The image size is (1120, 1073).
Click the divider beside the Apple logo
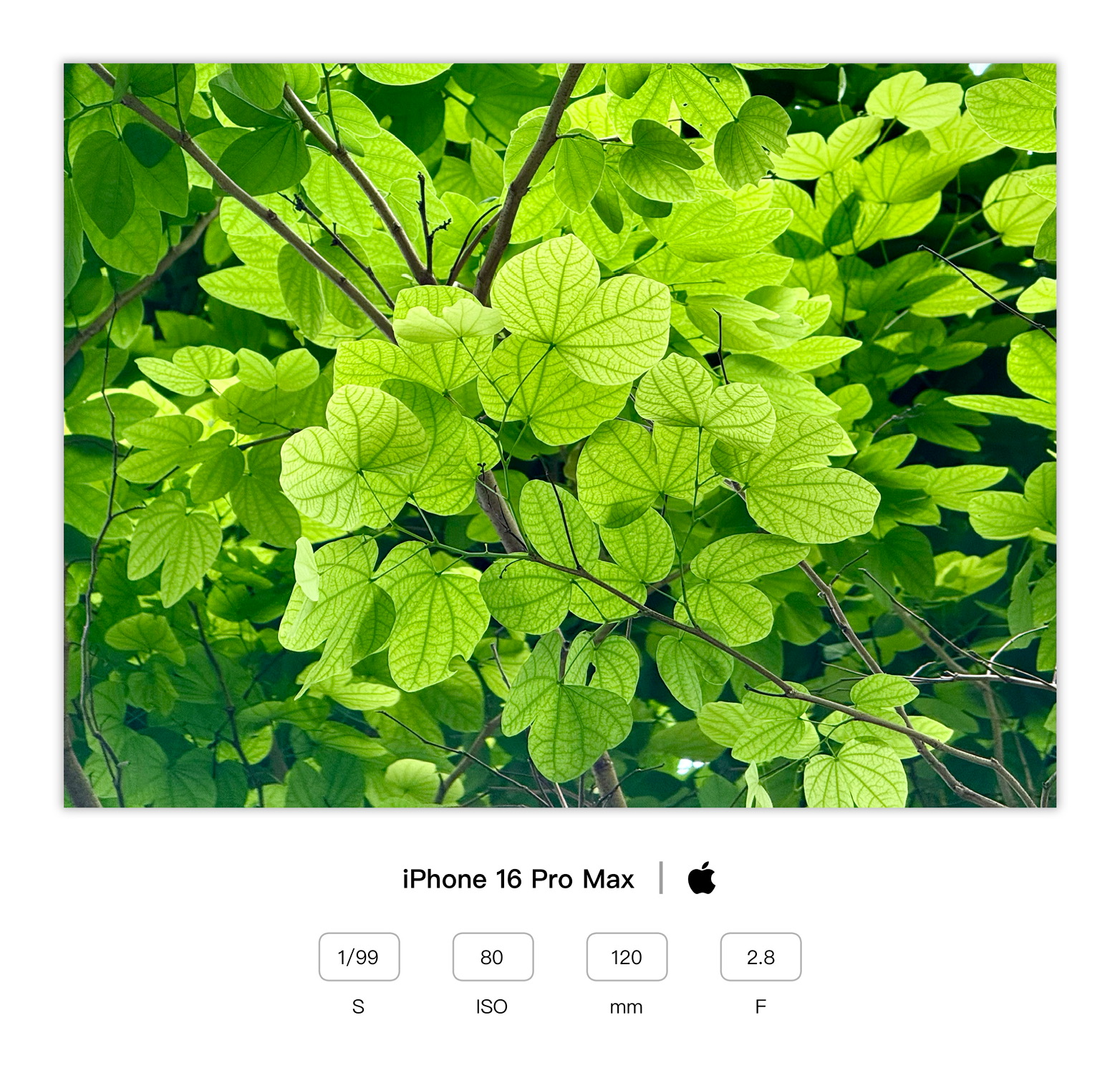click(660, 878)
